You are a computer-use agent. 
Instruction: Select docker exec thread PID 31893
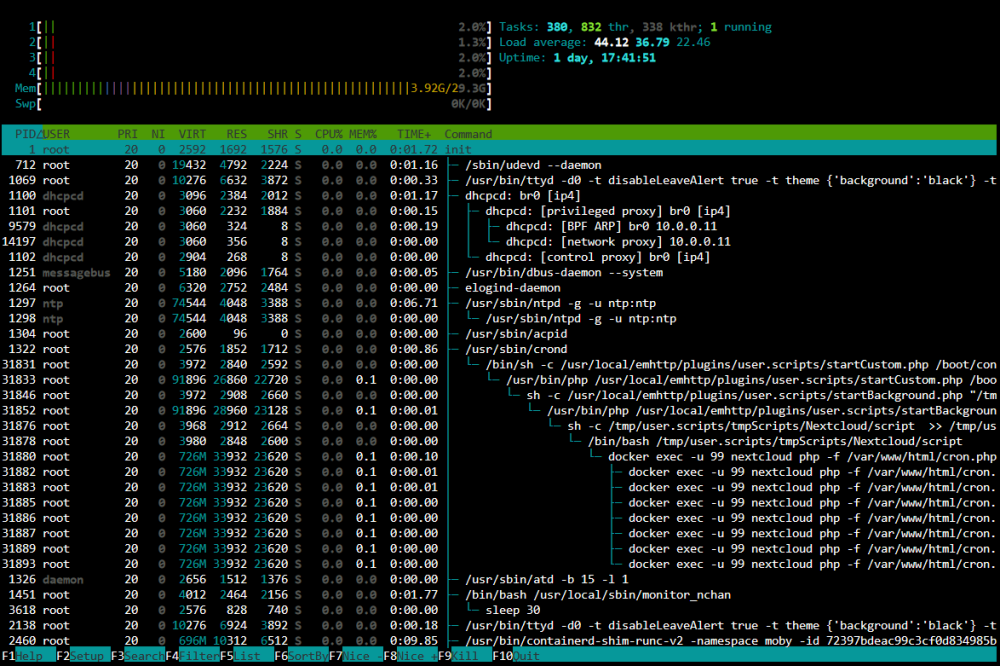499,564
